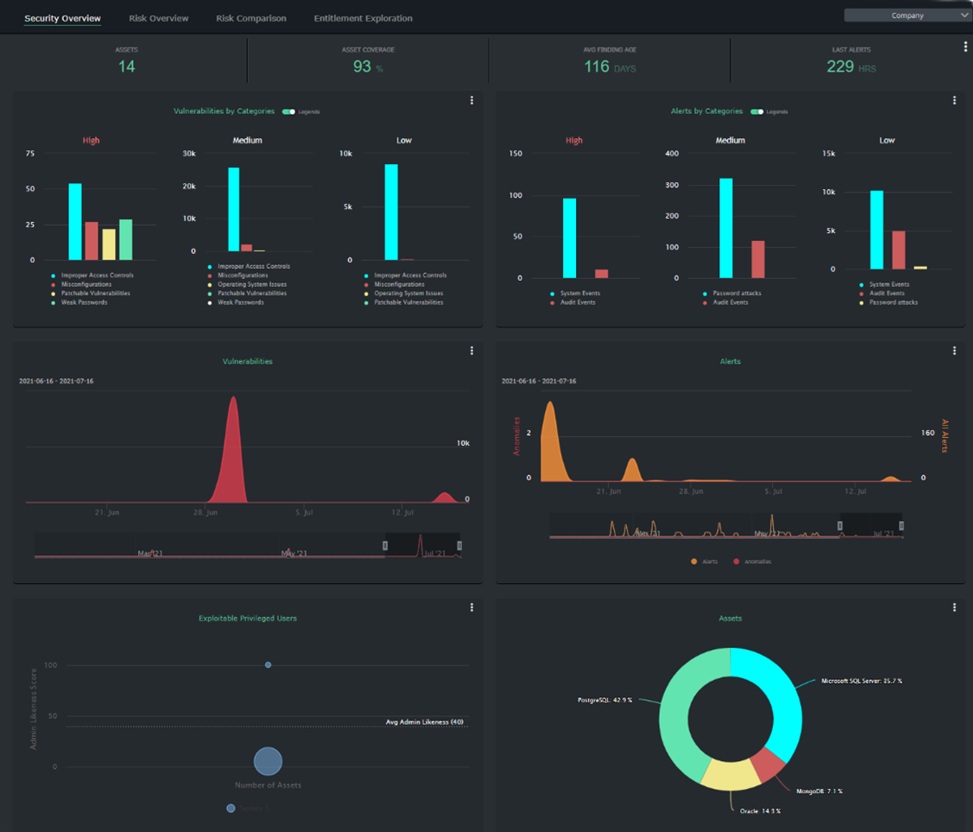Click the Microsoft SQL Server 35.7 % label
Viewport: 973px width, 832px height.
tap(861, 681)
